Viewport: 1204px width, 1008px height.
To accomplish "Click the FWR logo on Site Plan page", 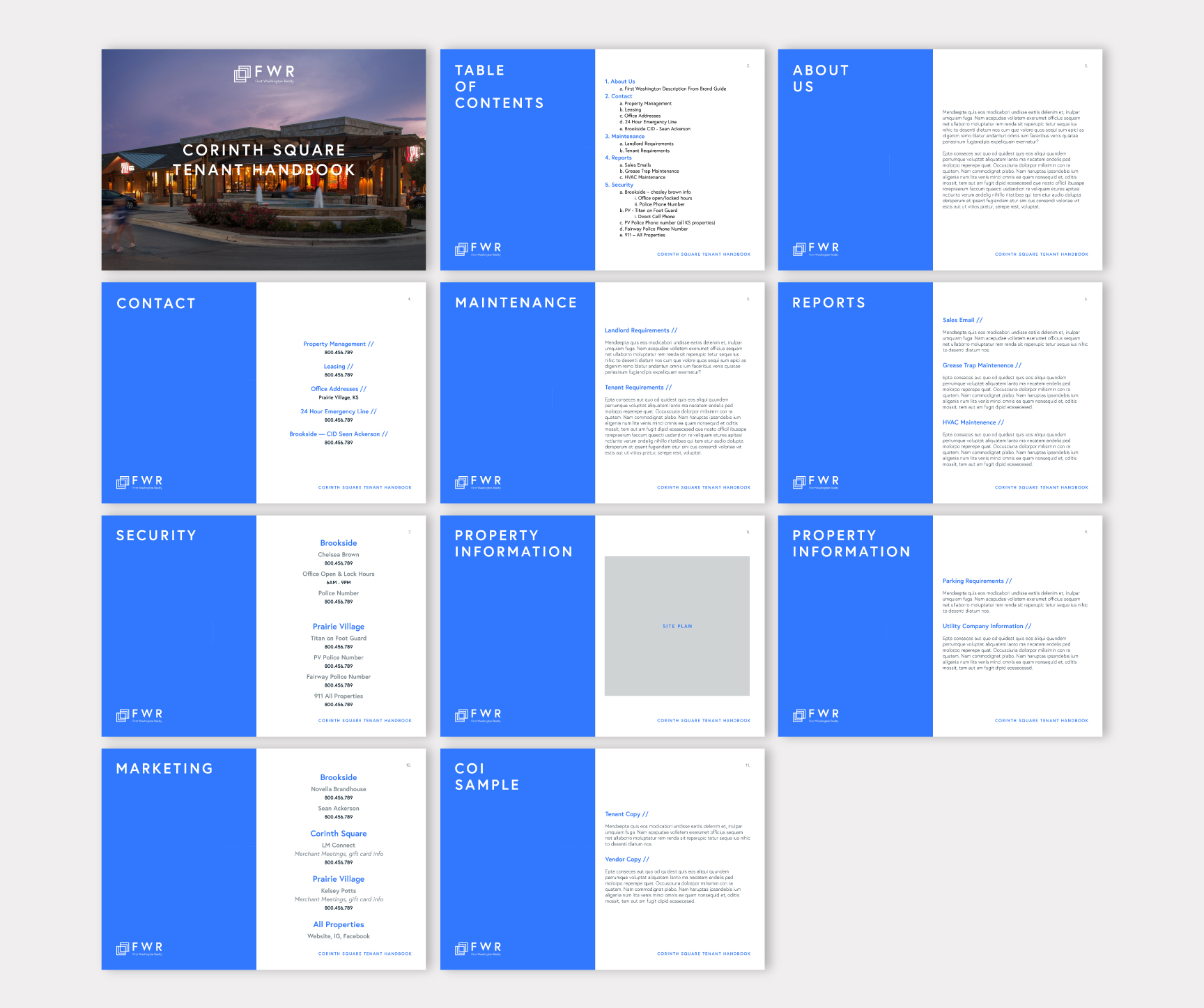I will click(478, 715).
